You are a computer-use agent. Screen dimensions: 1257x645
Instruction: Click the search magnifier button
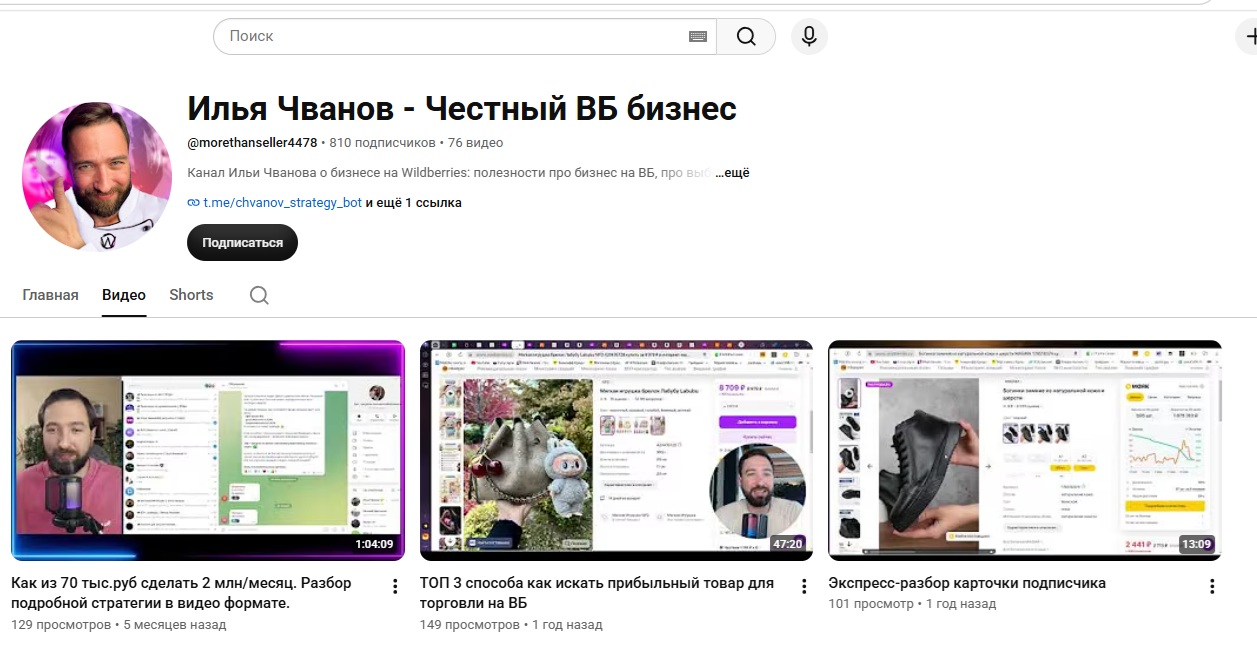tap(746, 36)
